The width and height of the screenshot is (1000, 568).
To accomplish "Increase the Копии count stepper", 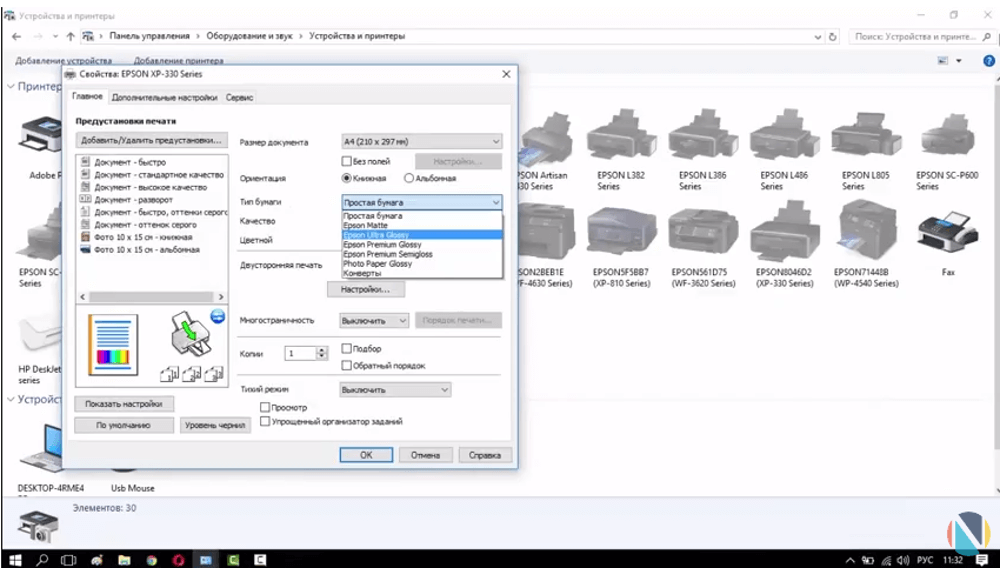I will [322, 350].
